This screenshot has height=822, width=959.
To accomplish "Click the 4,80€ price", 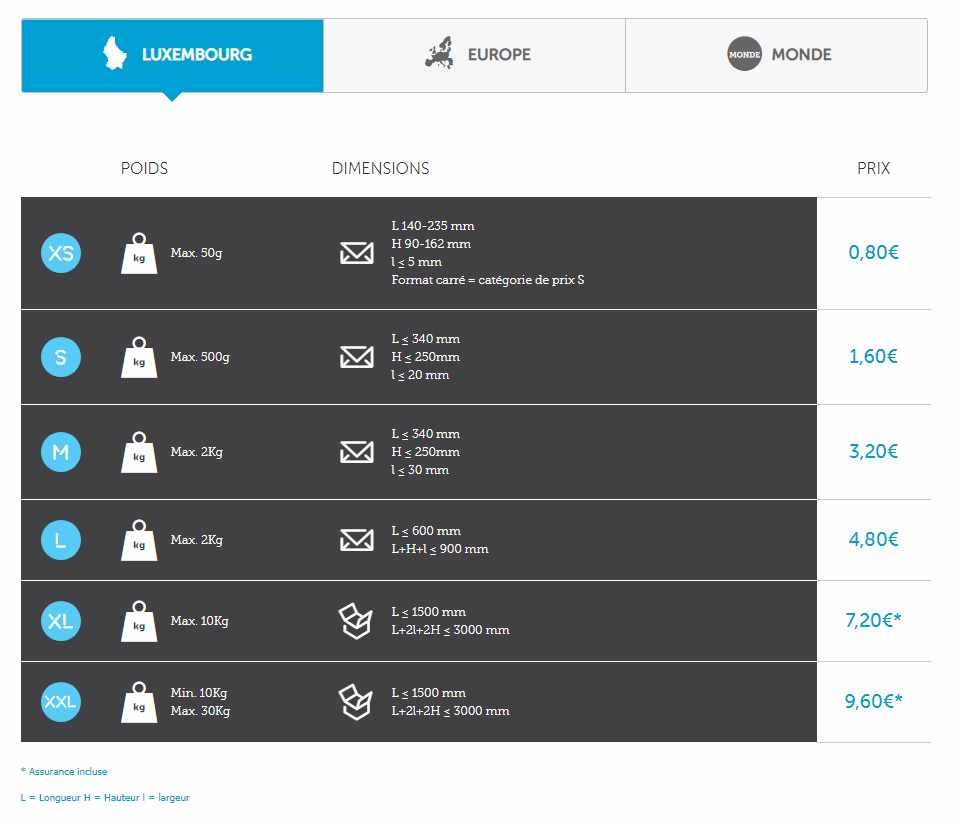I will [x=873, y=539].
